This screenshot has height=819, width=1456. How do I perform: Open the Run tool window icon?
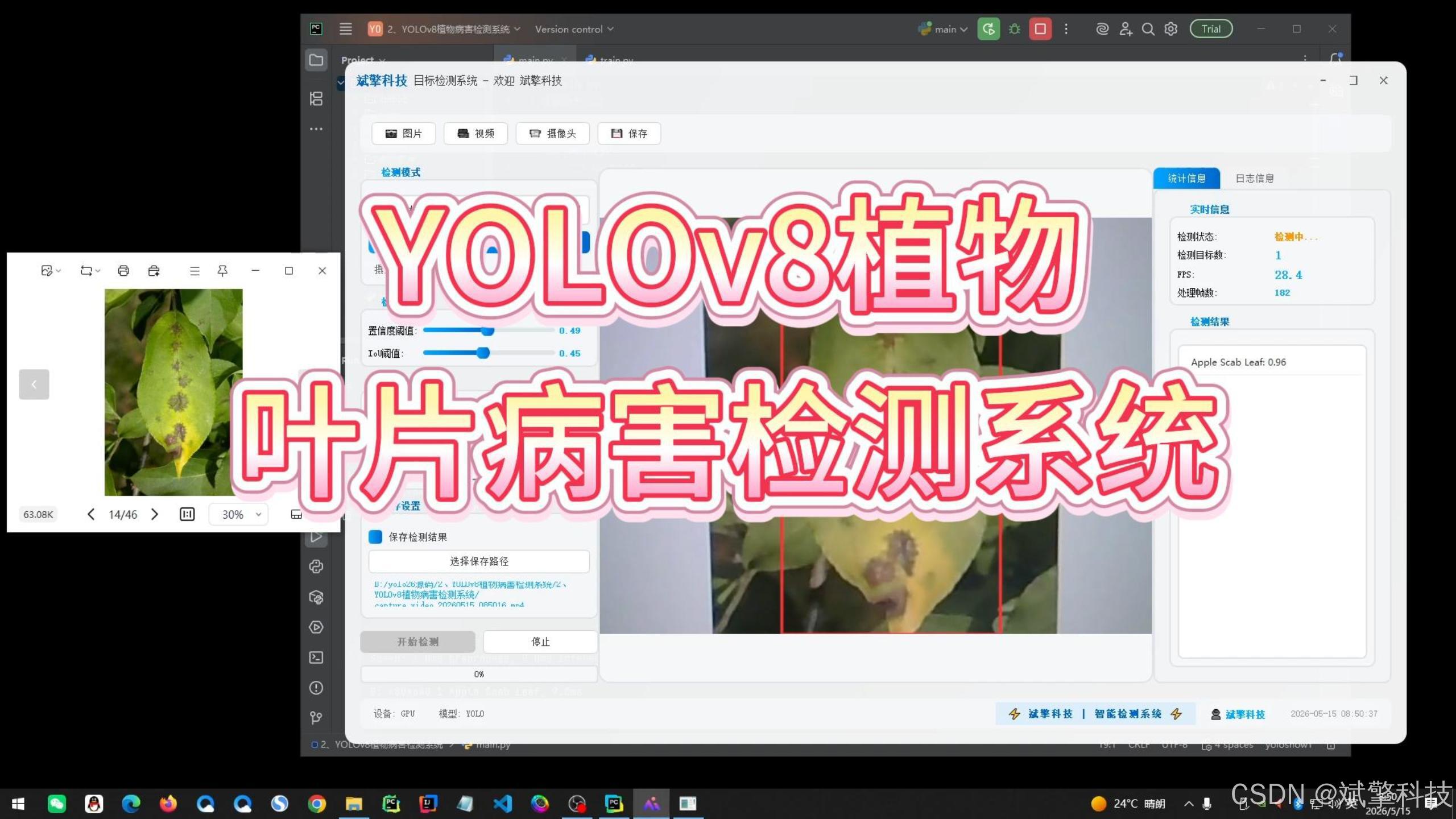point(316,536)
